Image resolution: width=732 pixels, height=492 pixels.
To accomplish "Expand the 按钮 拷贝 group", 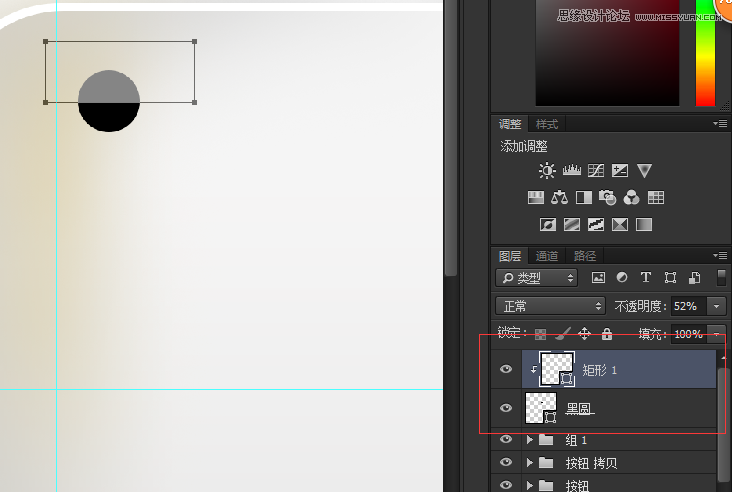I will point(529,462).
